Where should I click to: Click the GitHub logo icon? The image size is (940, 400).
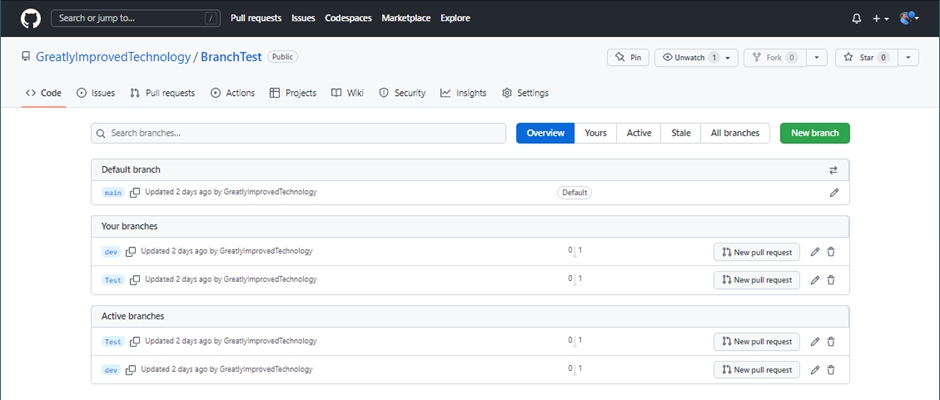pos(31,18)
